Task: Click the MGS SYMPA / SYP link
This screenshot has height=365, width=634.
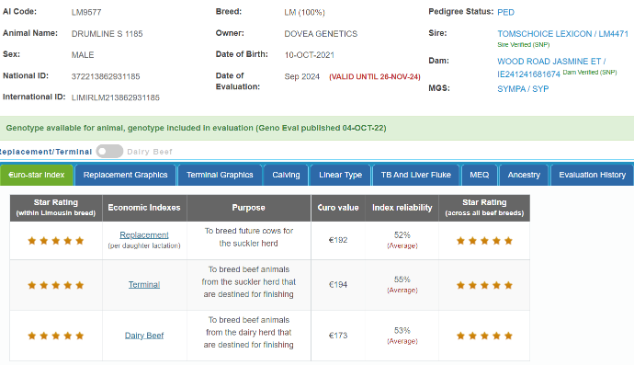Action: (x=523, y=89)
